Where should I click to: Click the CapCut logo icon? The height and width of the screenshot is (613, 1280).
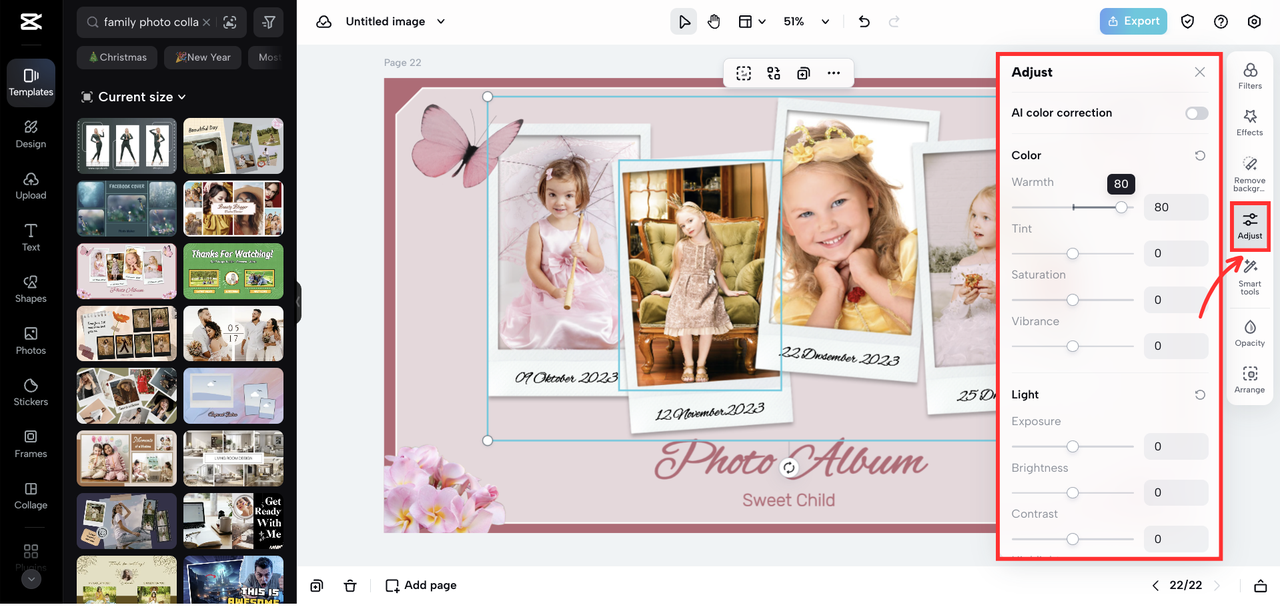[x=30, y=21]
